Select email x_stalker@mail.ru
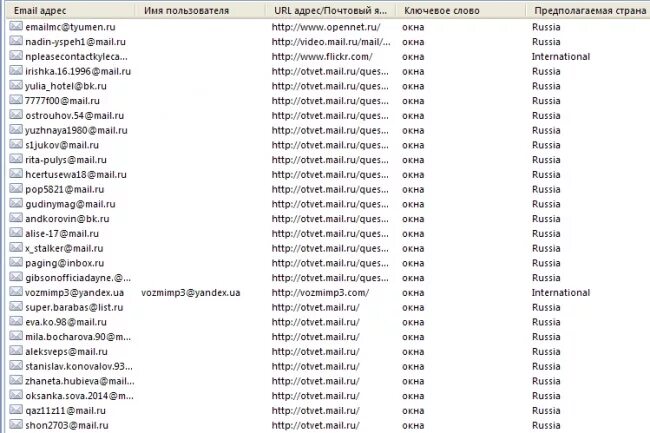Screen dimensions: 650x433 [x=64, y=249]
